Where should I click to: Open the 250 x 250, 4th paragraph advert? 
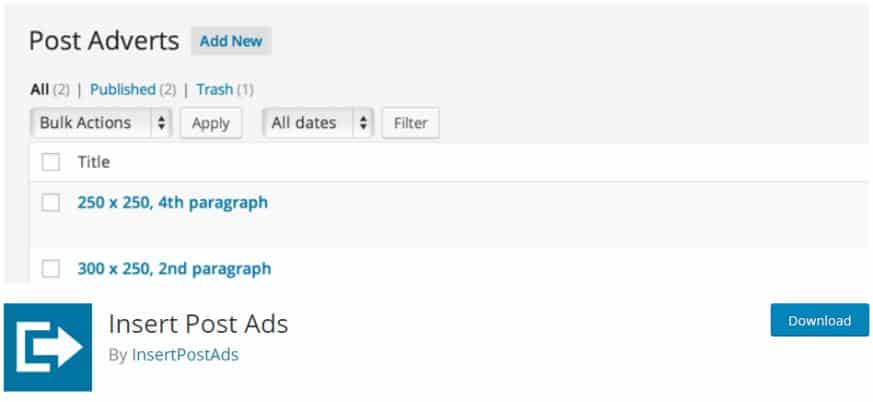coord(172,202)
